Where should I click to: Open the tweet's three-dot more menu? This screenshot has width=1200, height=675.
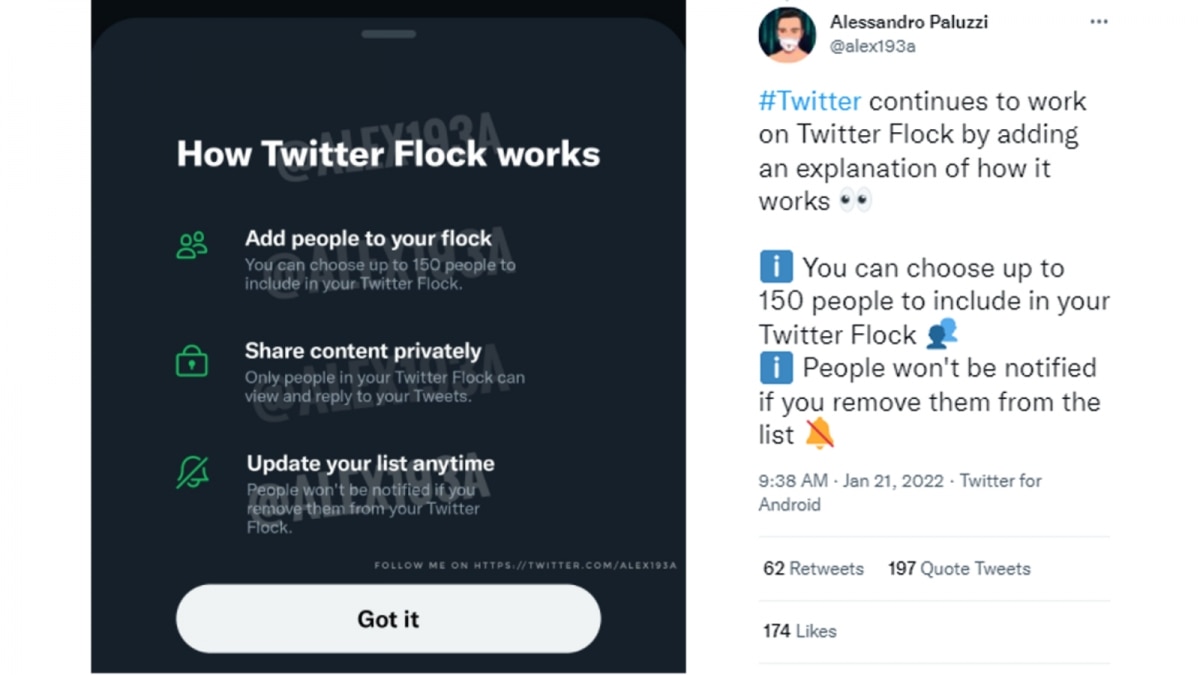click(x=1098, y=22)
